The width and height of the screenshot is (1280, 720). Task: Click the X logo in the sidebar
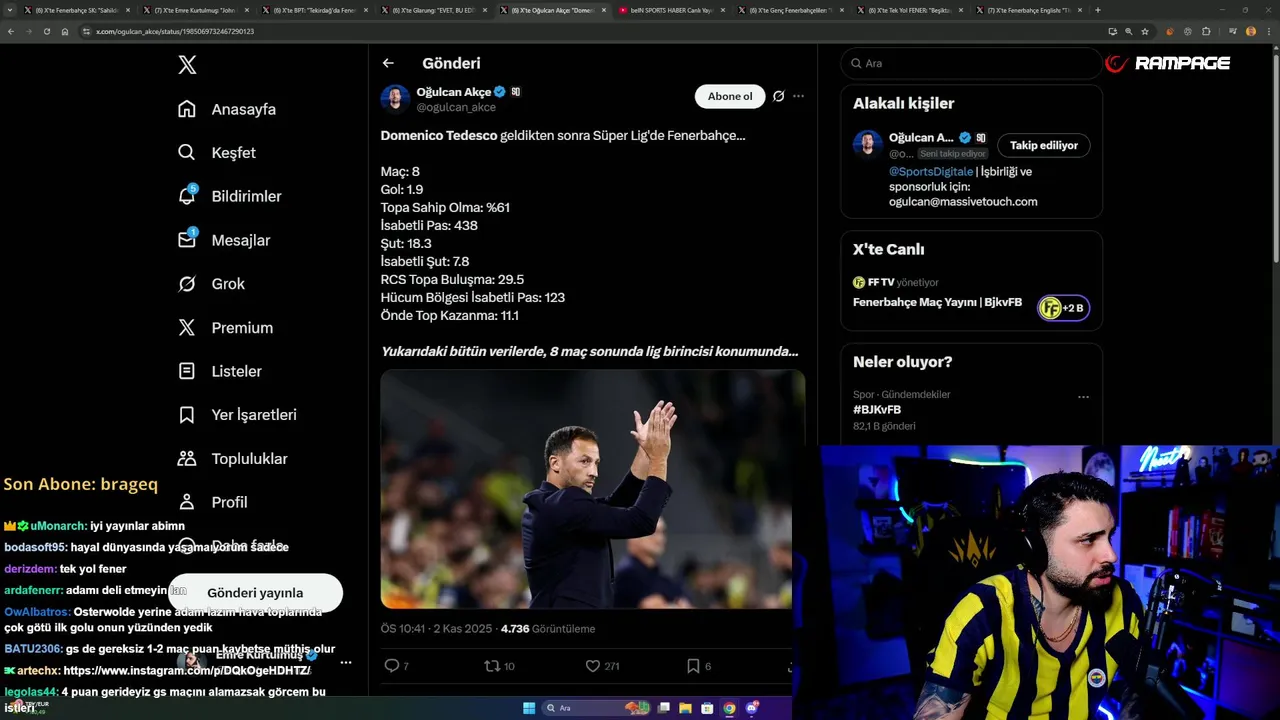coord(187,65)
